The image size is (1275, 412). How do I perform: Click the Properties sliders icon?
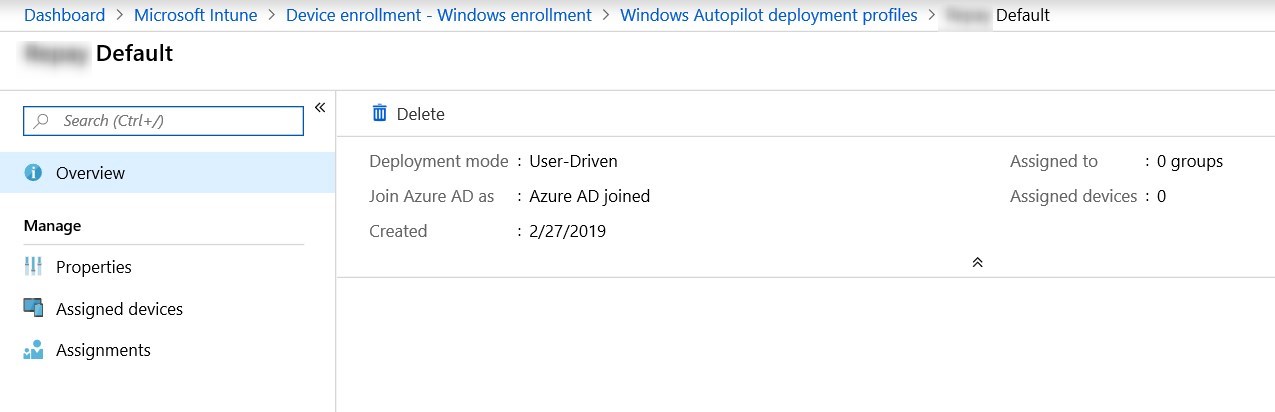33,266
